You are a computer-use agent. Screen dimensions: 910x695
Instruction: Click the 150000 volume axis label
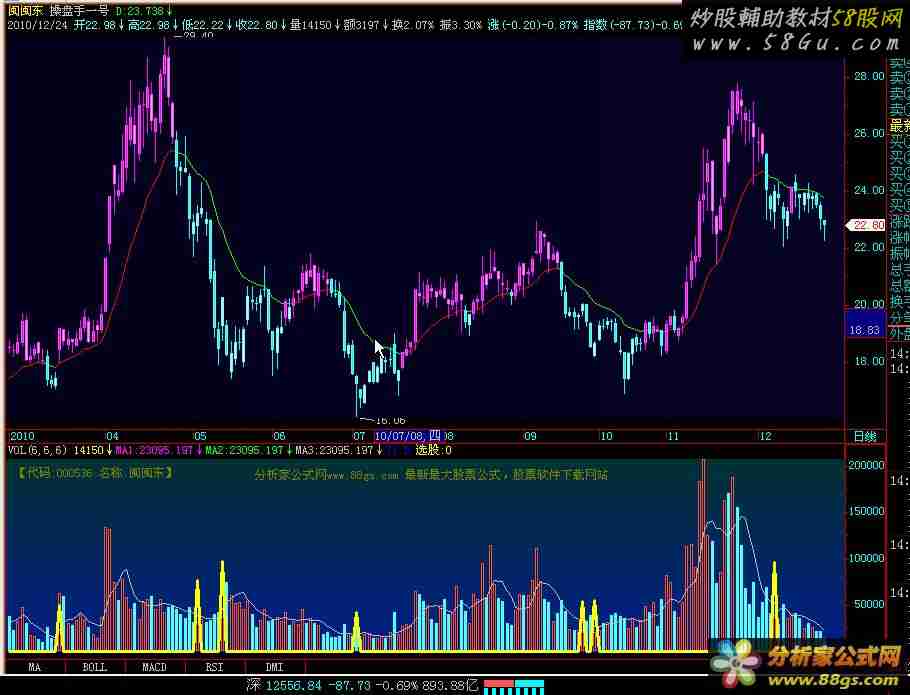tap(866, 511)
